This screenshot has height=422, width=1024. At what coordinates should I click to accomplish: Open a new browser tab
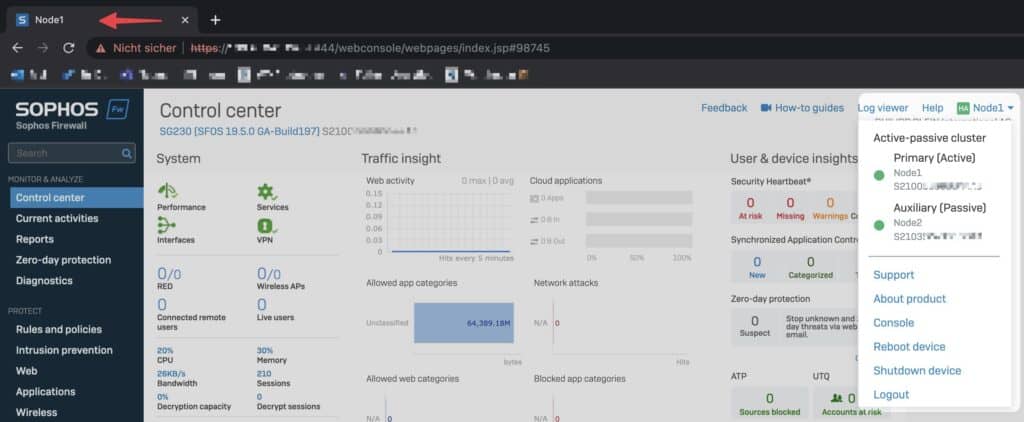(215, 20)
